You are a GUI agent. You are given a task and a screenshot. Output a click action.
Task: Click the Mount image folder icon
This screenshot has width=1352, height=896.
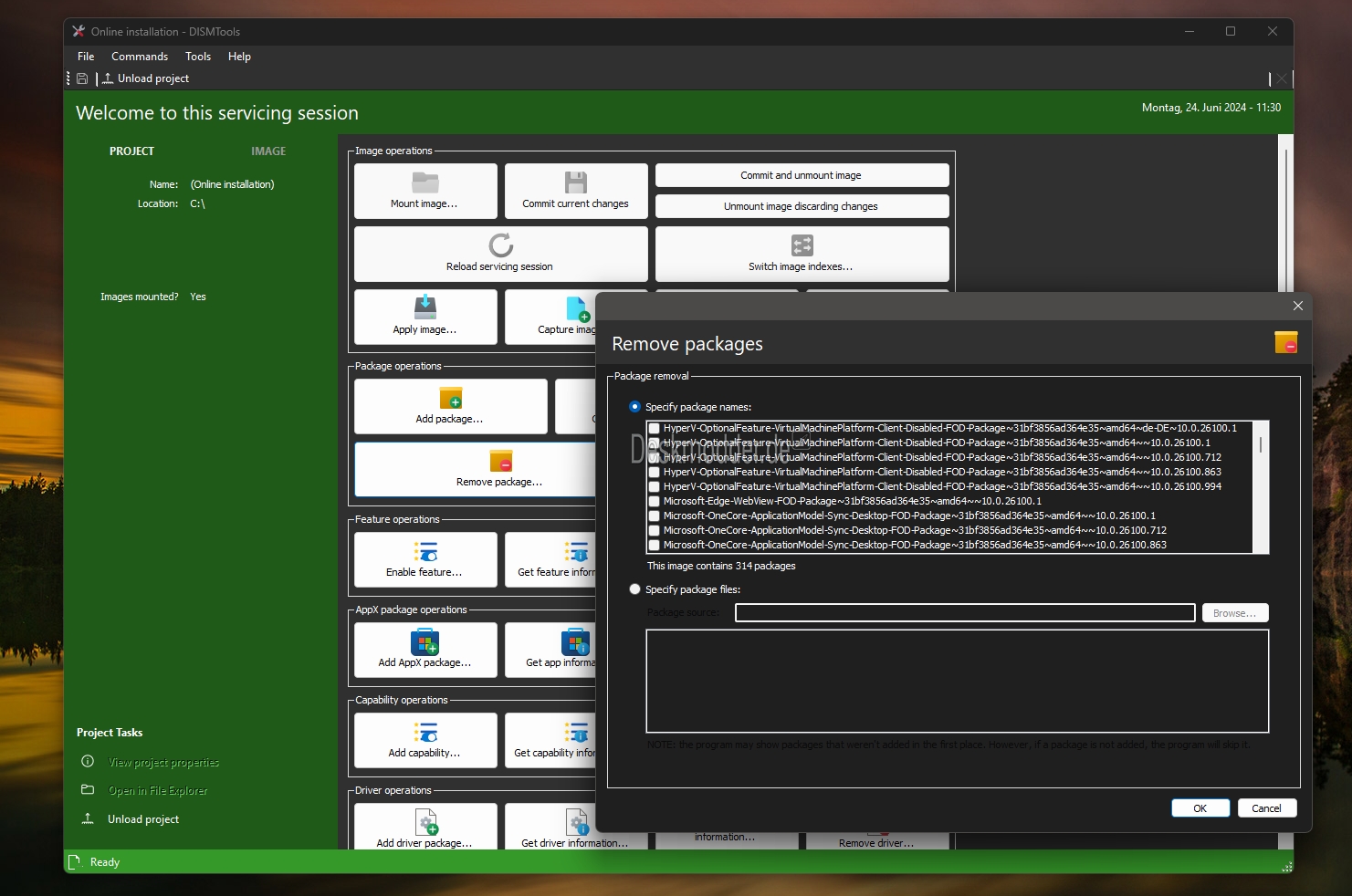point(425,182)
